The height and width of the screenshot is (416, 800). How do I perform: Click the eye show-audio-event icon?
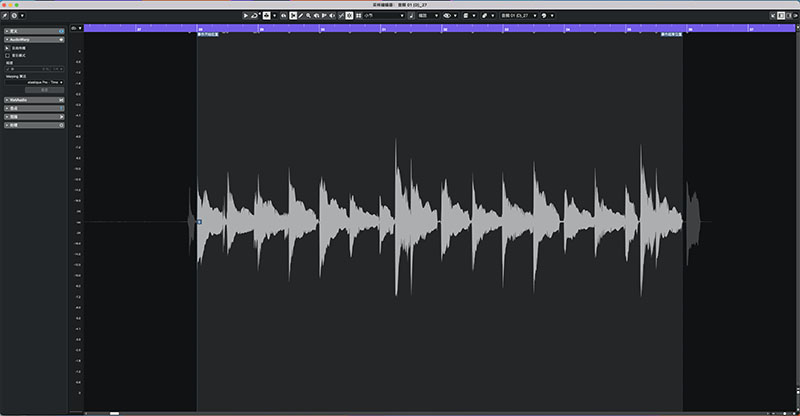447,16
